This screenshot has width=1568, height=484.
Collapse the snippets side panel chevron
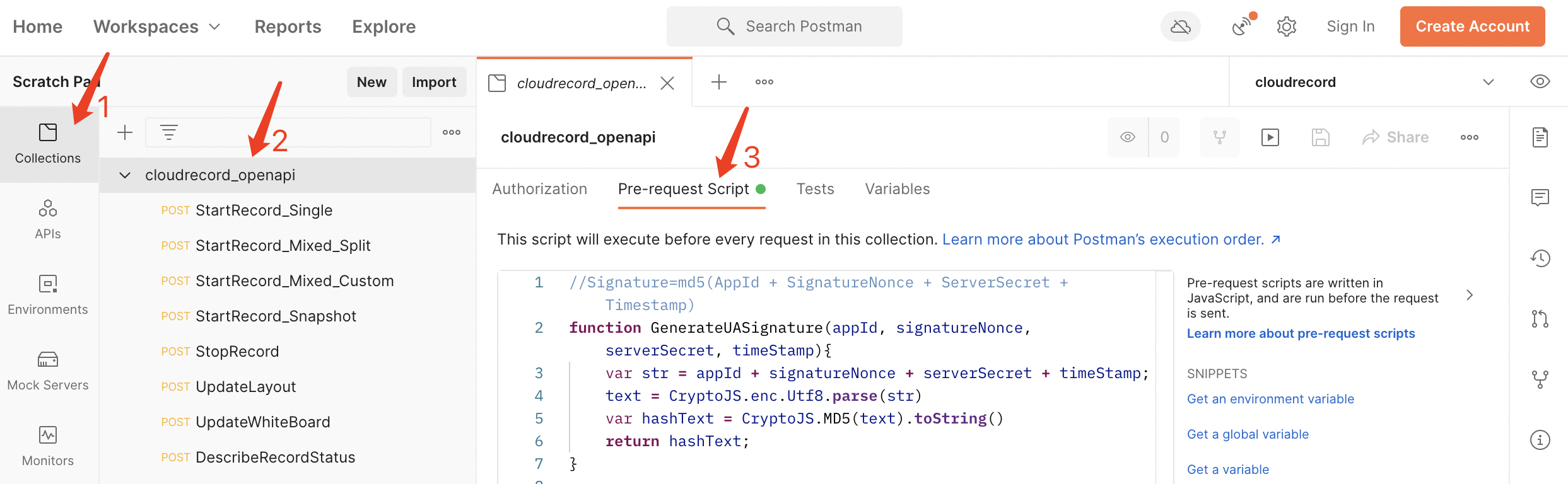(x=1470, y=295)
